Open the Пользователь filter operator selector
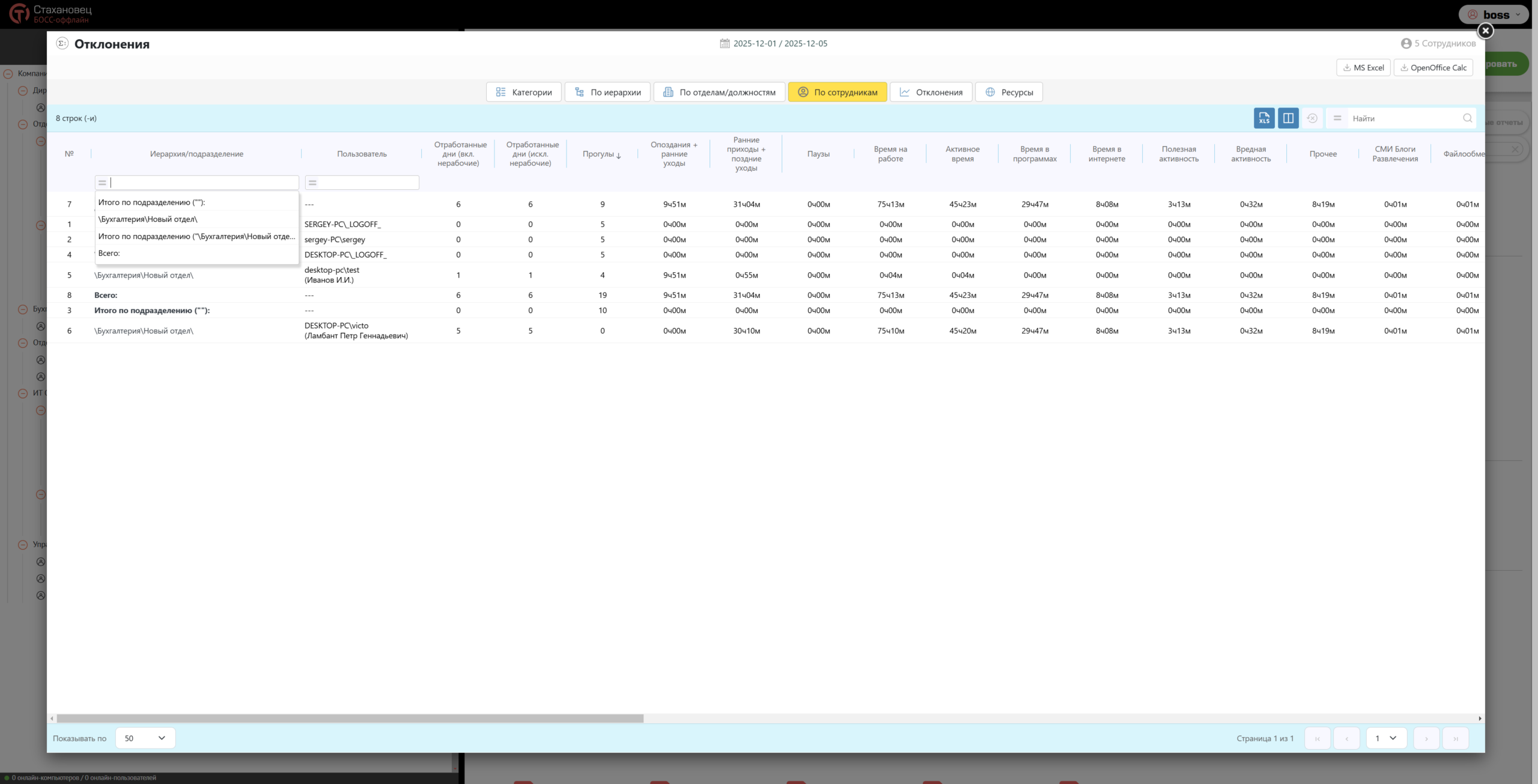The width and height of the screenshot is (1538, 784). tap(312, 183)
